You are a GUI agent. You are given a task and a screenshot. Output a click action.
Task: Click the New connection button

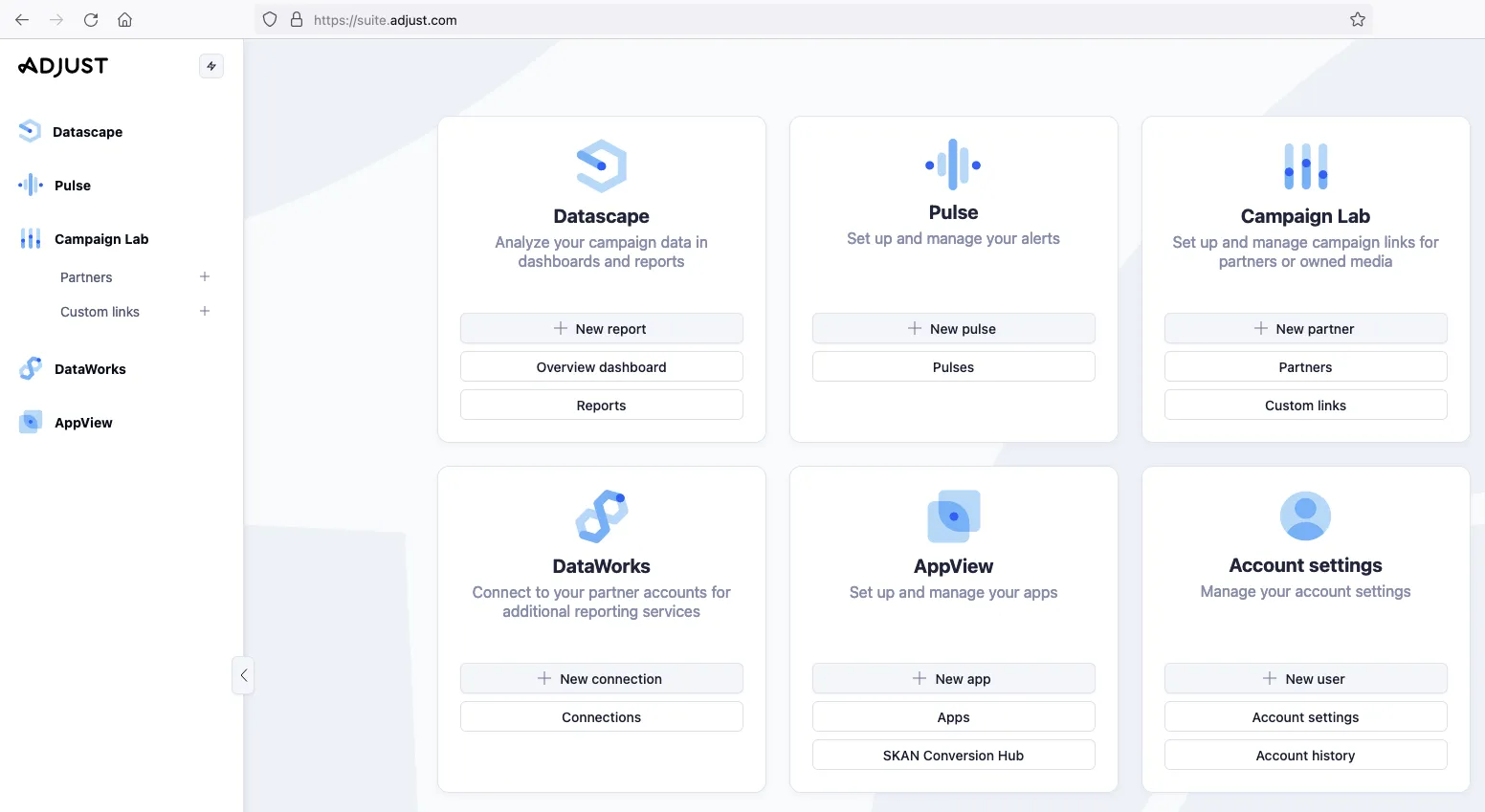(601, 678)
